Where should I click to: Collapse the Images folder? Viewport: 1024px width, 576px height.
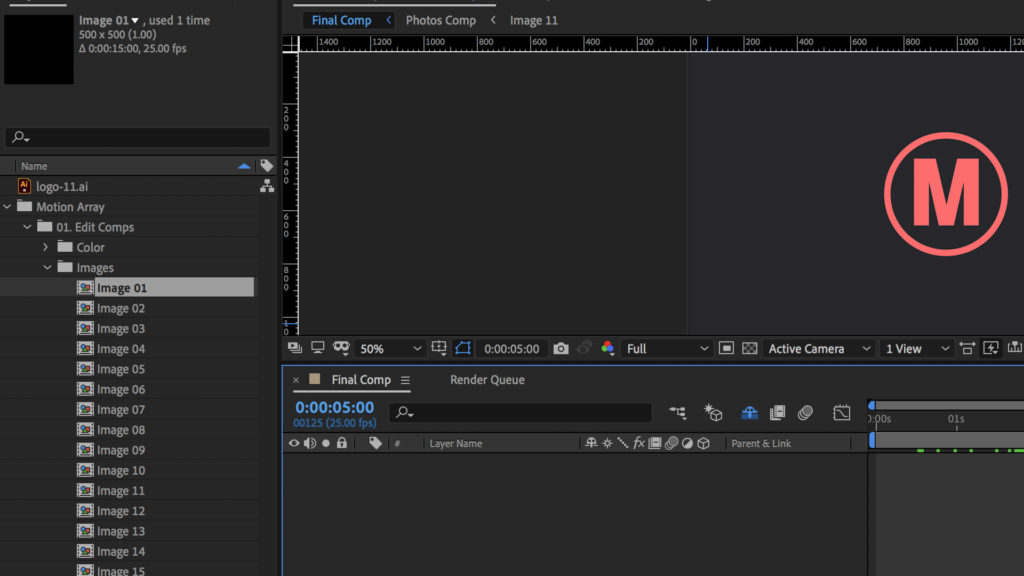click(x=47, y=268)
